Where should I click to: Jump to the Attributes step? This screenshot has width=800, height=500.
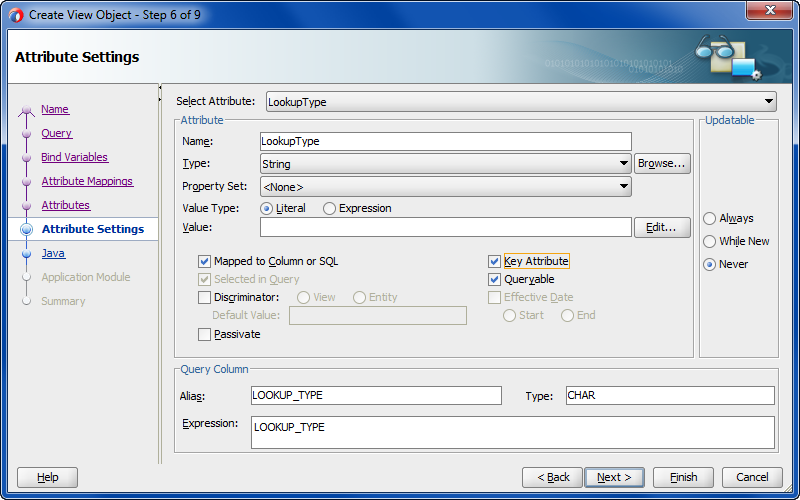pyautogui.click(x=66, y=205)
